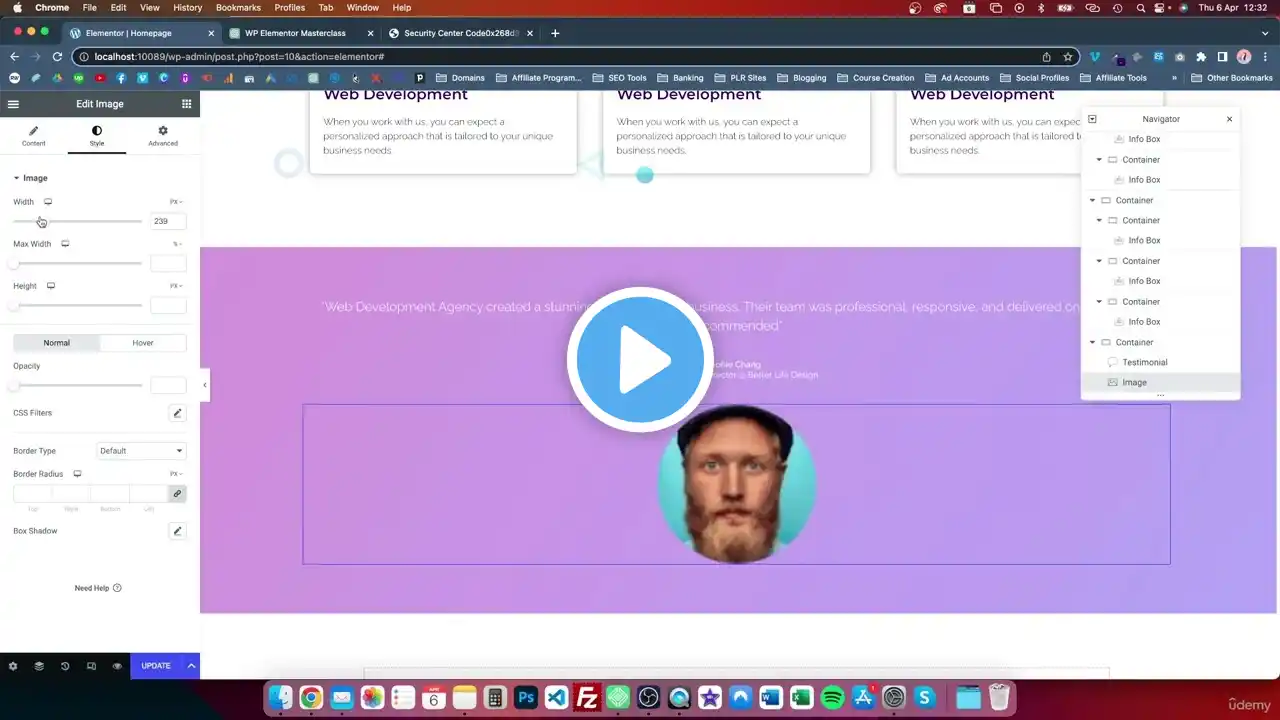
Task: Select the bearded man testimonial image
Action: coord(737,485)
